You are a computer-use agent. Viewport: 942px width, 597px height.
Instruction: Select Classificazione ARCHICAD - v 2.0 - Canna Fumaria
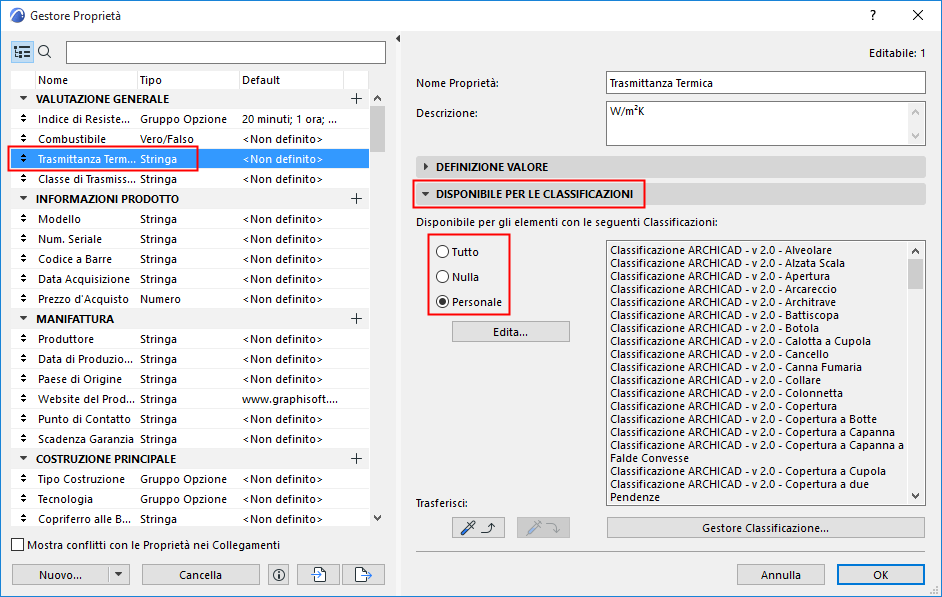pyautogui.click(x=736, y=368)
